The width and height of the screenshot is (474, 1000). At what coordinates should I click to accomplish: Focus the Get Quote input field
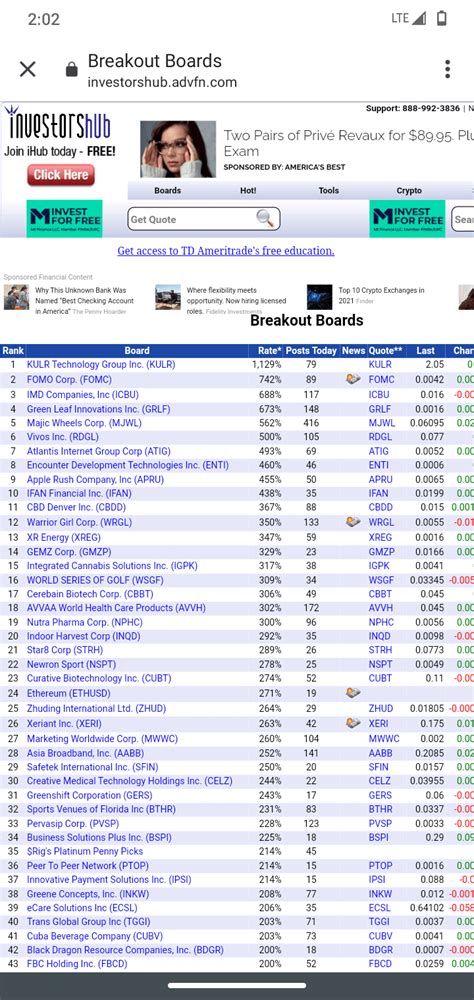tap(204, 219)
